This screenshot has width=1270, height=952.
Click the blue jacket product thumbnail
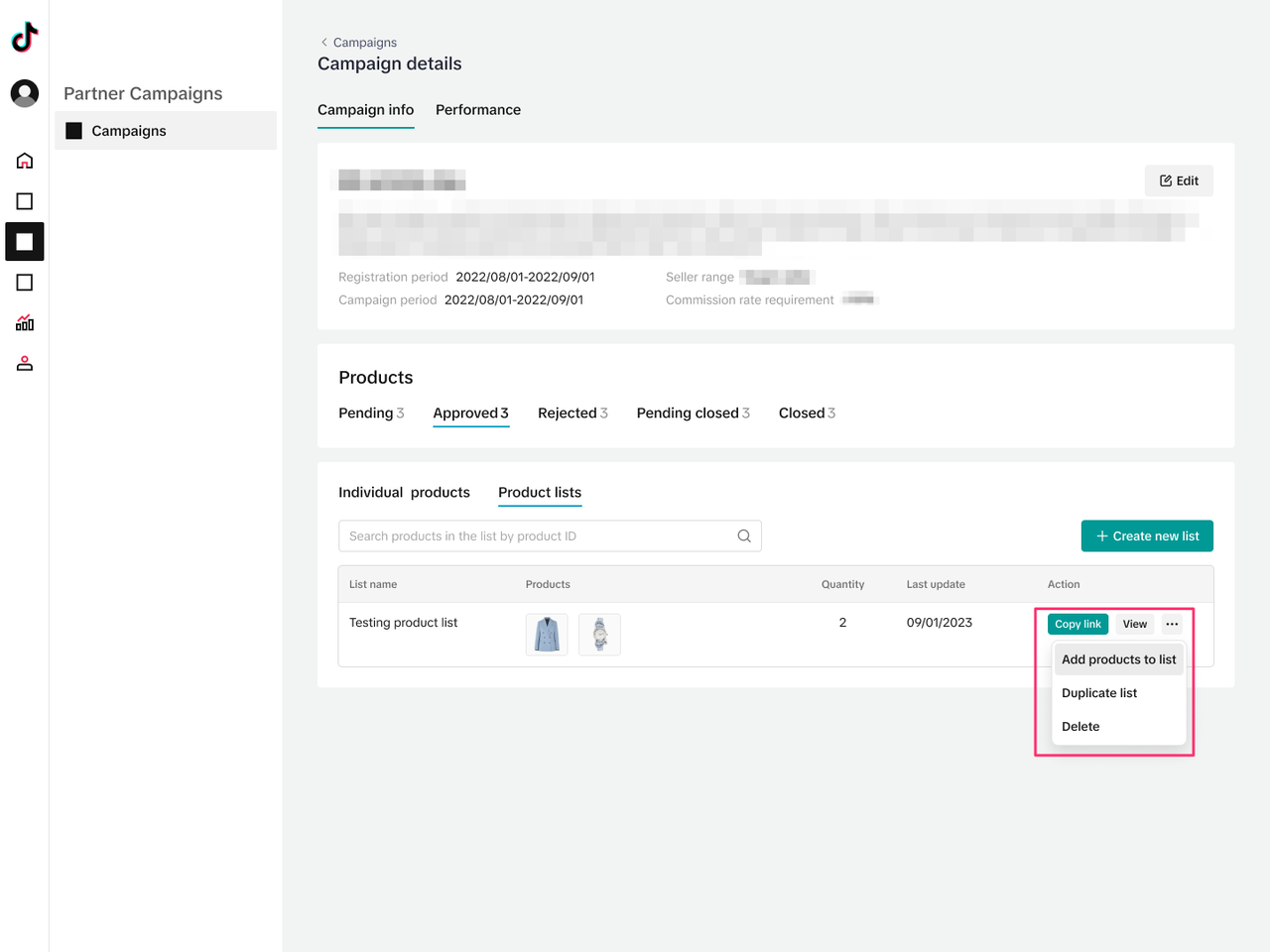547,635
